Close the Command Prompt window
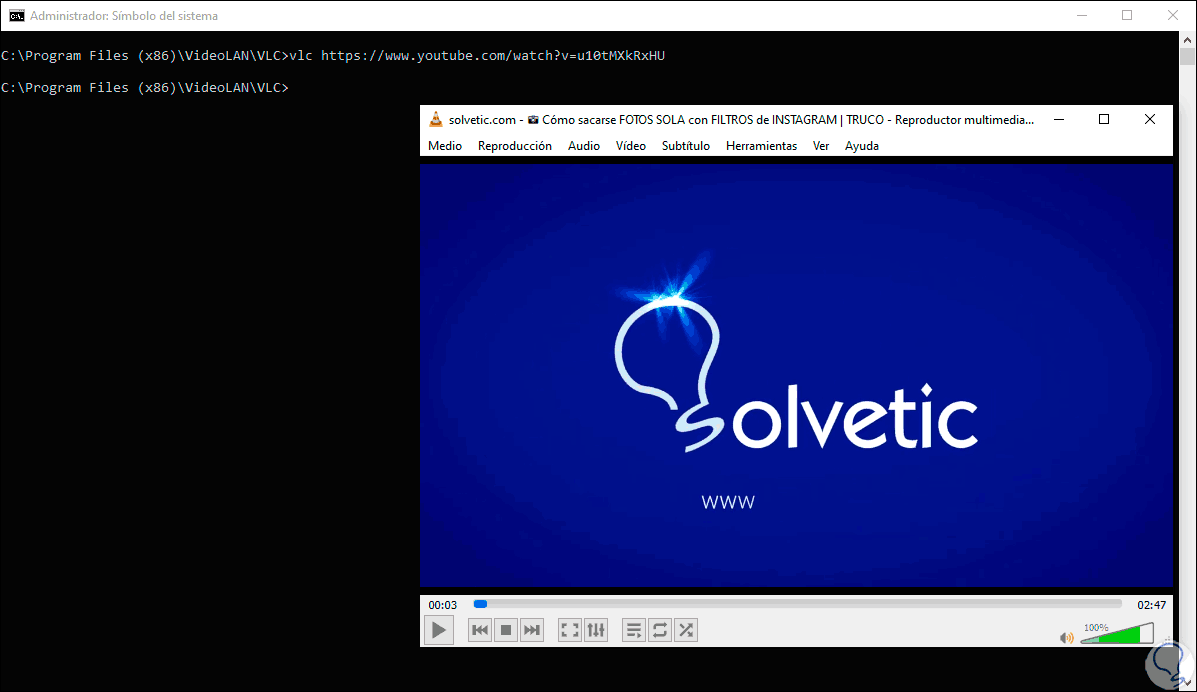Viewport: 1197px width, 692px height. click(x=1173, y=15)
